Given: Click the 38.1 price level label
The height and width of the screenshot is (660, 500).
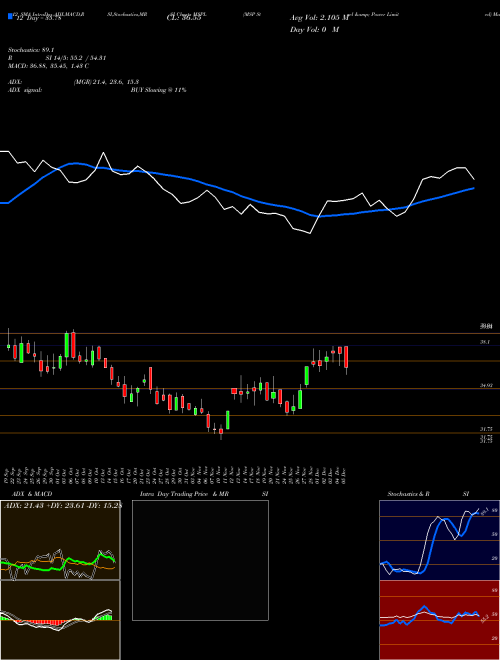Looking at the screenshot, I should point(485,342).
